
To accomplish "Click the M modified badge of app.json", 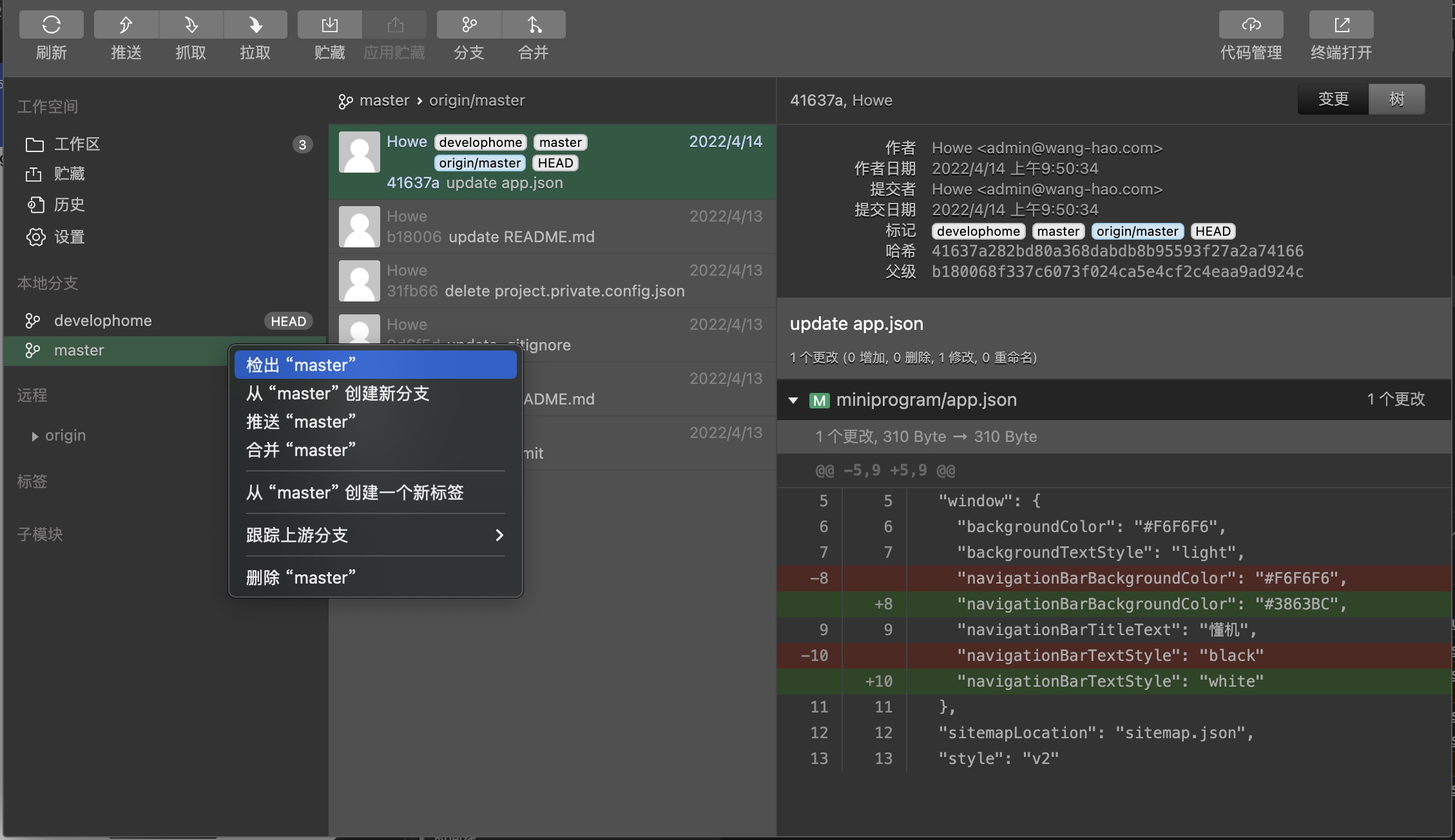I will pyautogui.click(x=820, y=401).
